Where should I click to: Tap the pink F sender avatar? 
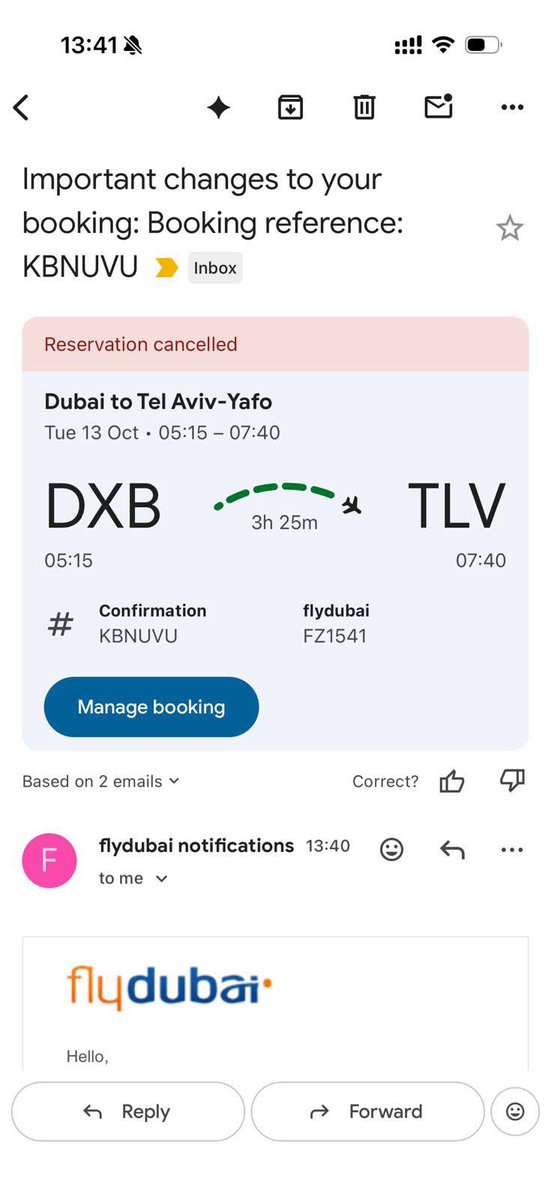[49, 861]
